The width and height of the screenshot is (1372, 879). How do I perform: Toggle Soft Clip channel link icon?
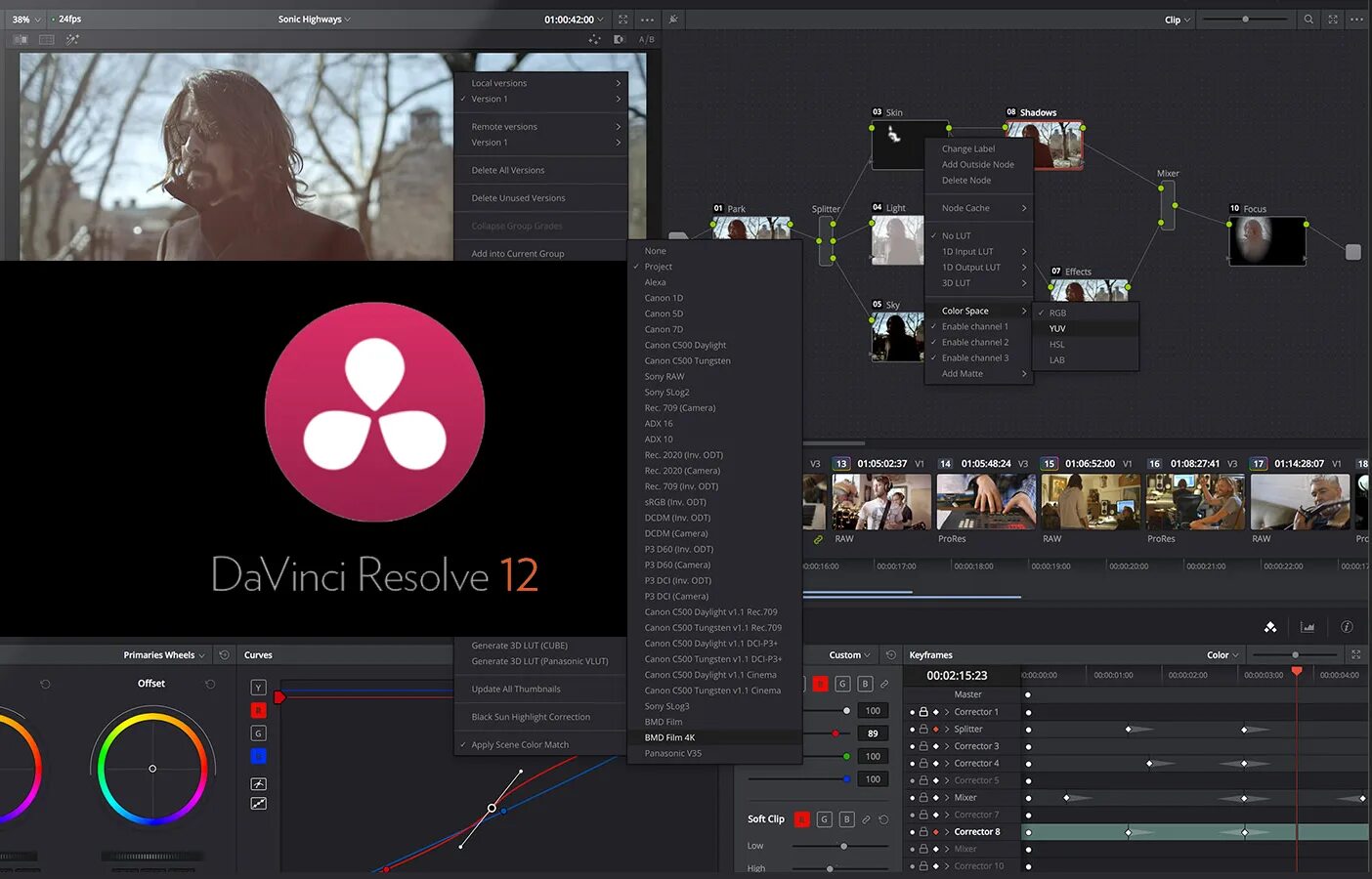pyautogui.click(x=866, y=819)
